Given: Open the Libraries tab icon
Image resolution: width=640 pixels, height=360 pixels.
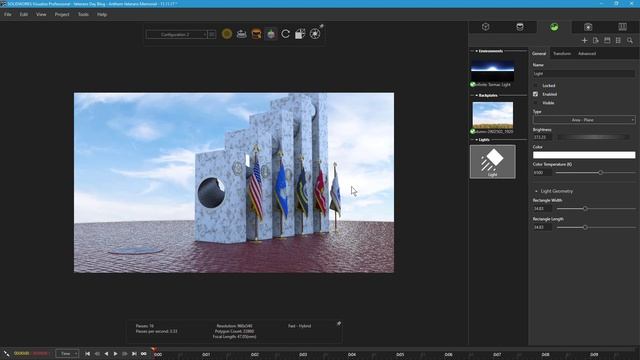Looking at the screenshot, I should [622, 27].
